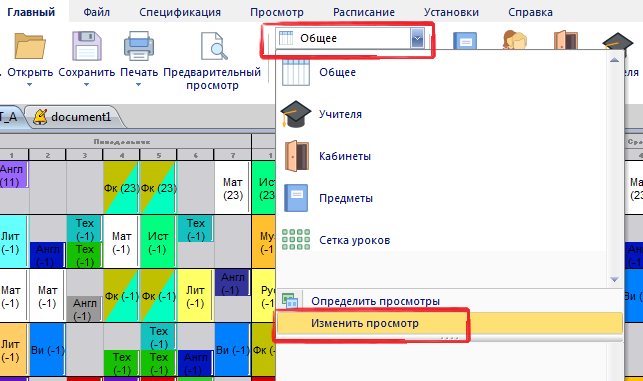
Task: Select Кабинеты door icon in list
Action: click(x=296, y=156)
